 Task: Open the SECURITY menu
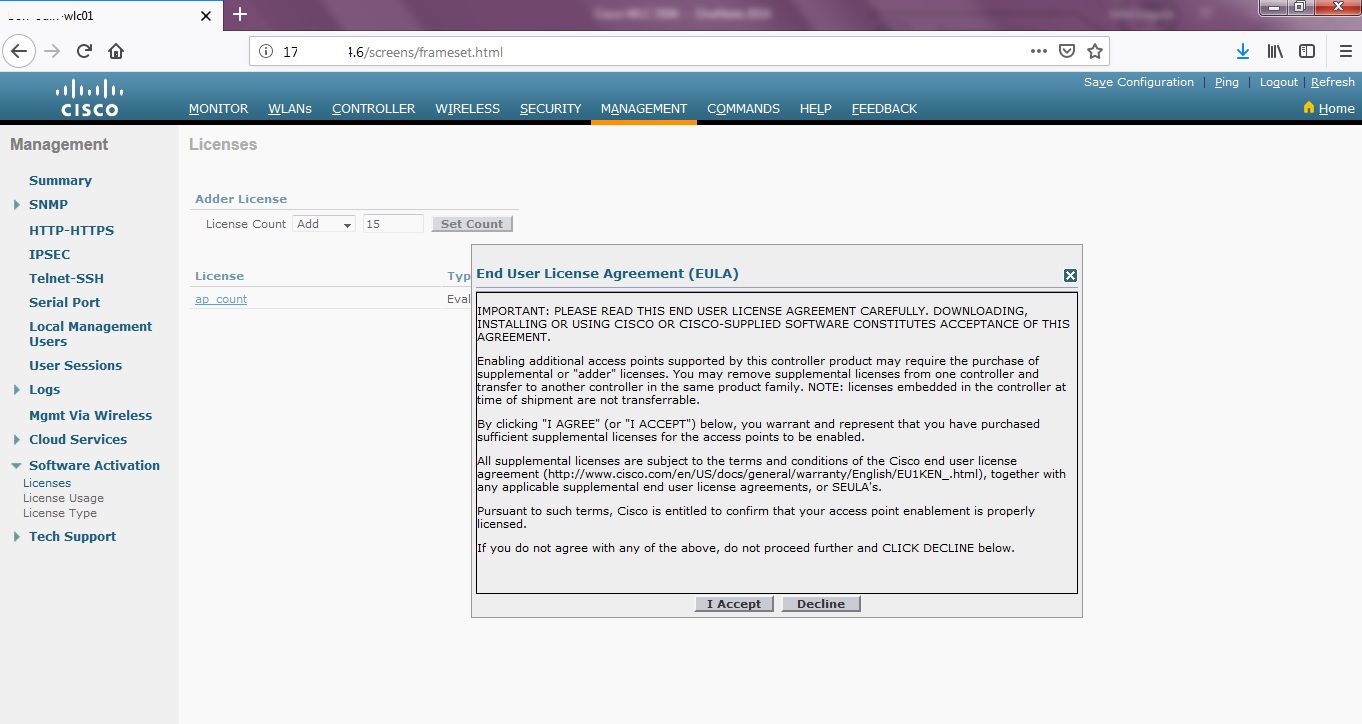[550, 108]
